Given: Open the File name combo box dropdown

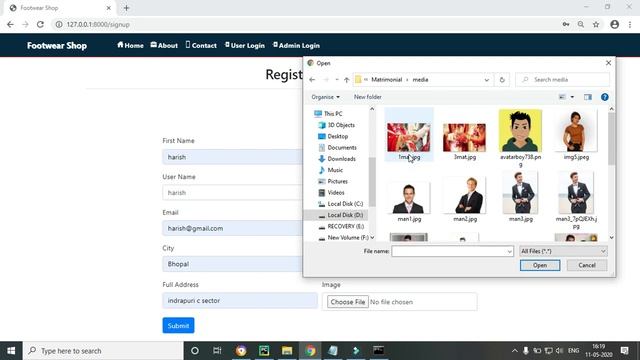Looking at the screenshot, I should pyautogui.click(x=509, y=251).
